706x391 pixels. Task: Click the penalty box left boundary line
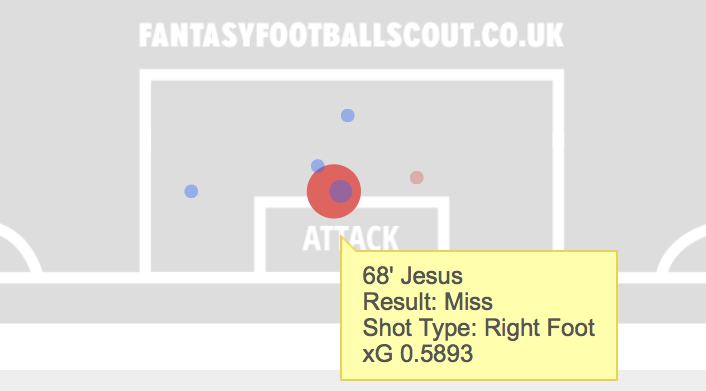(x=145, y=171)
